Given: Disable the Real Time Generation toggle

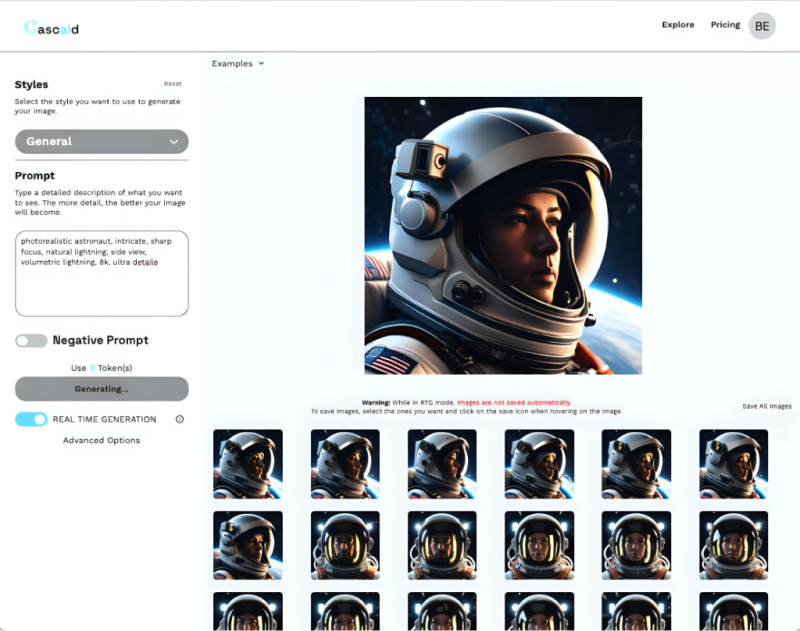Looking at the screenshot, I should pos(31,419).
